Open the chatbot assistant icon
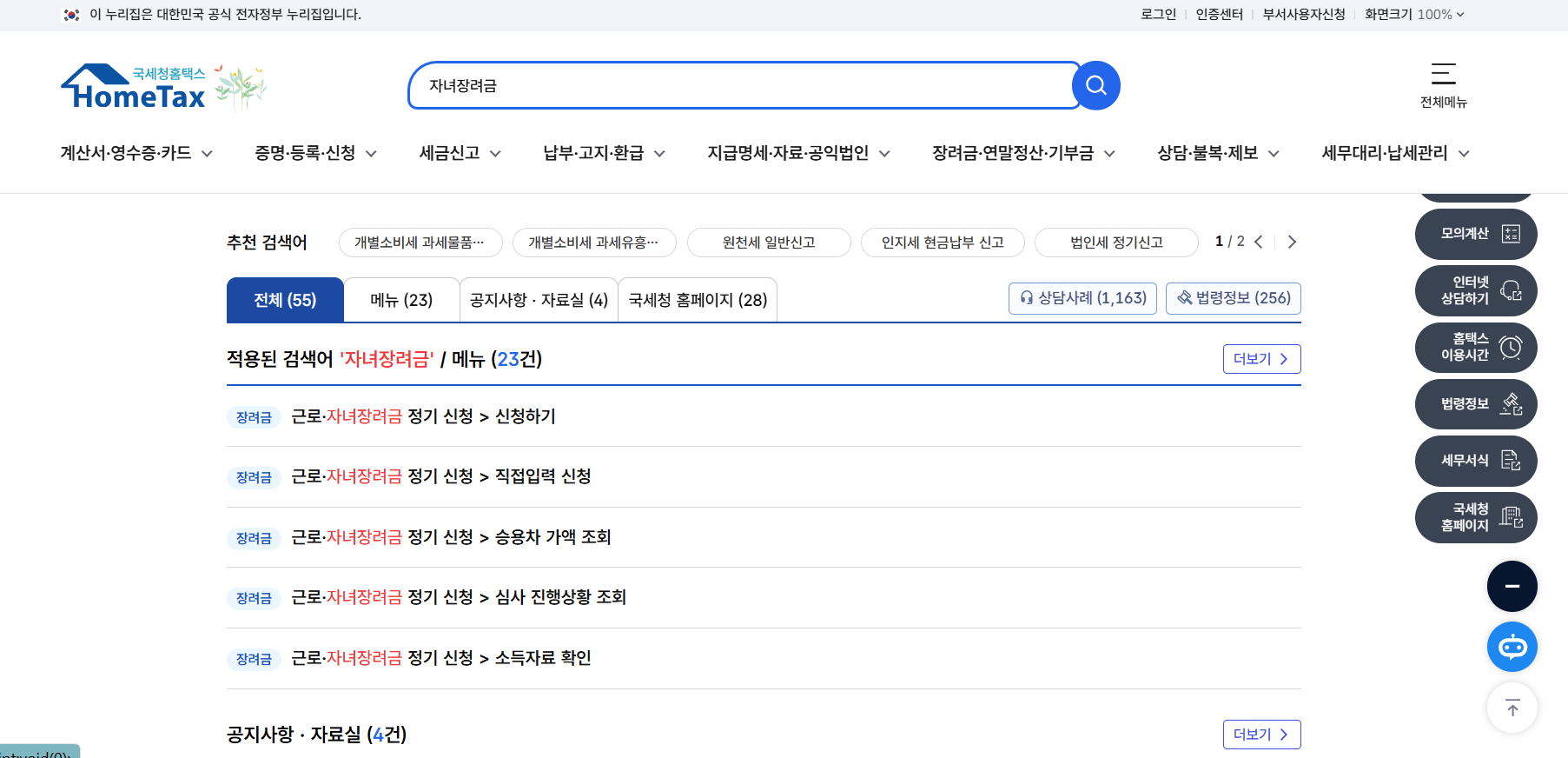1568x758 pixels. click(1512, 647)
